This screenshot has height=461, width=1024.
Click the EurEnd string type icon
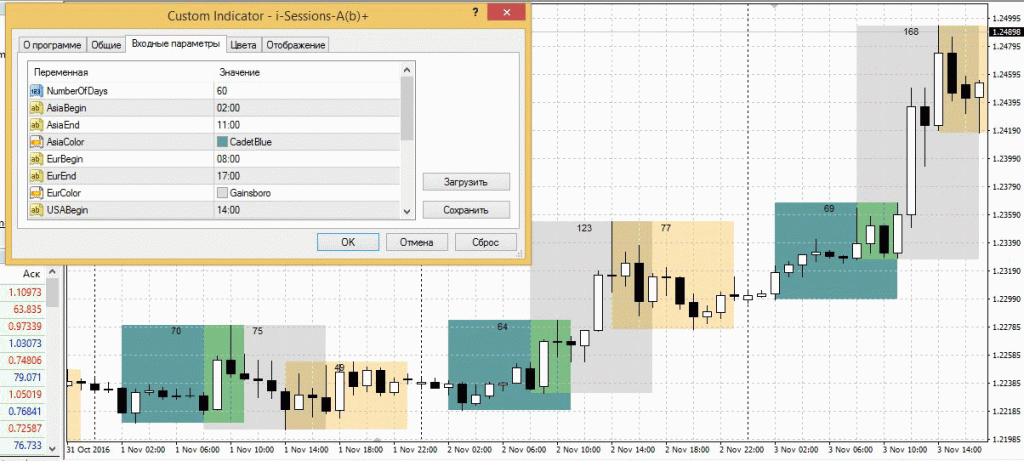click(37, 176)
